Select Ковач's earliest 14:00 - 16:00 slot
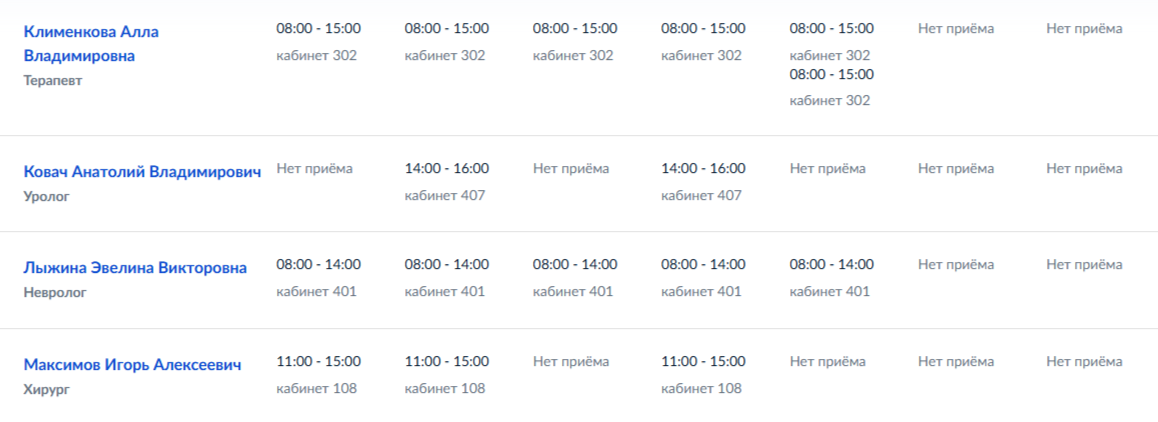1158x422 pixels. tap(447, 168)
